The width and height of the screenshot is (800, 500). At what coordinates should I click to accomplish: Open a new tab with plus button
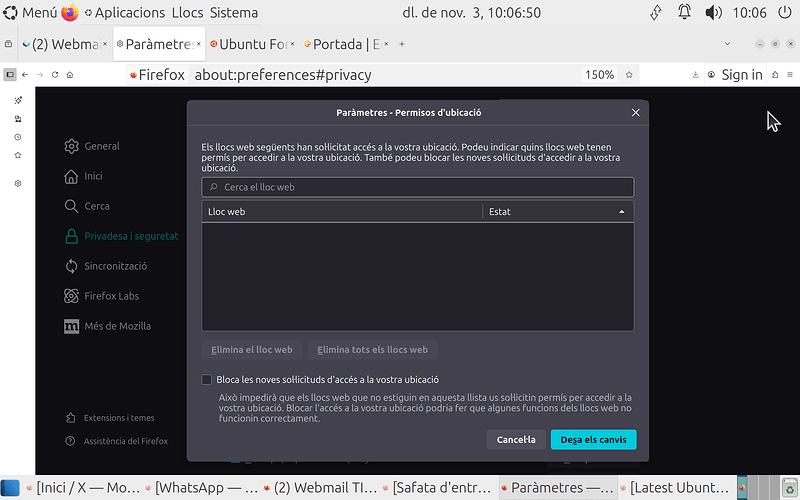click(x=402, y=45)
